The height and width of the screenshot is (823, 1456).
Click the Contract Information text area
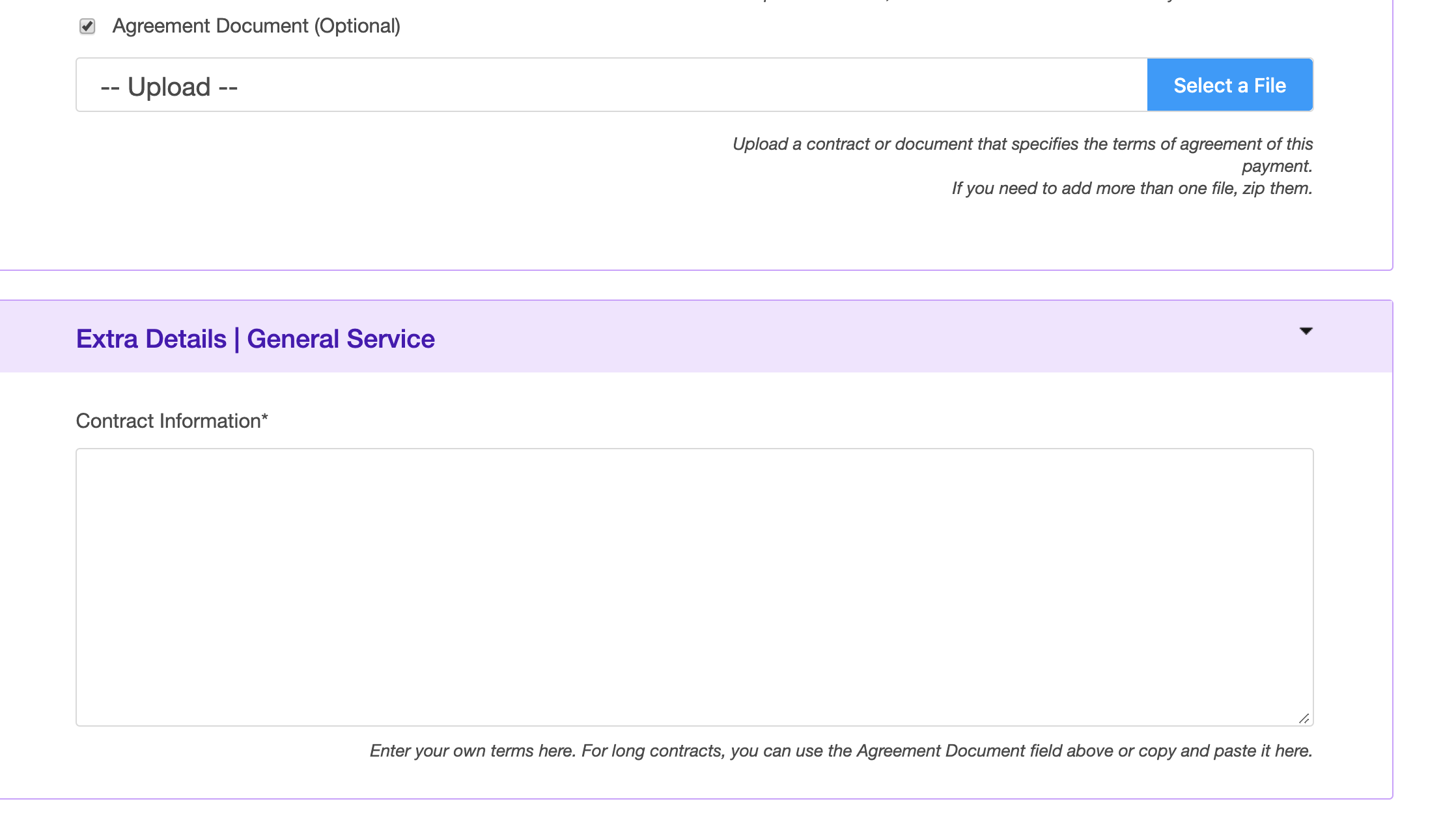tap(694, 586)
